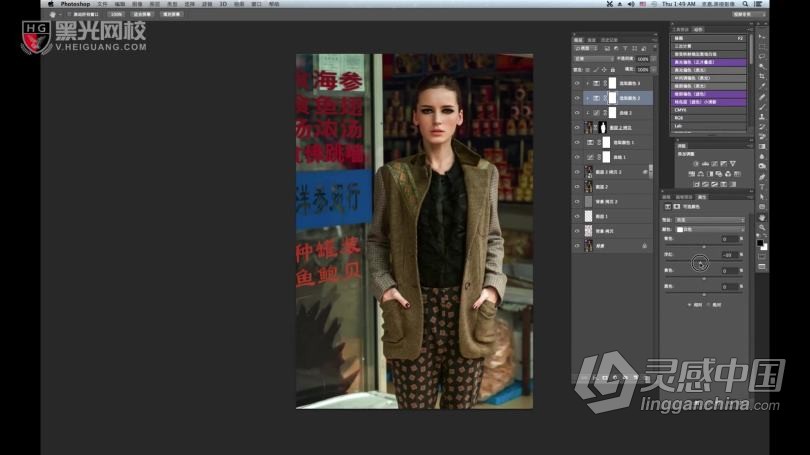This screenshot has width=810, height=455.
Task: Add an Exposure adjustment
Action: (724, 164)
